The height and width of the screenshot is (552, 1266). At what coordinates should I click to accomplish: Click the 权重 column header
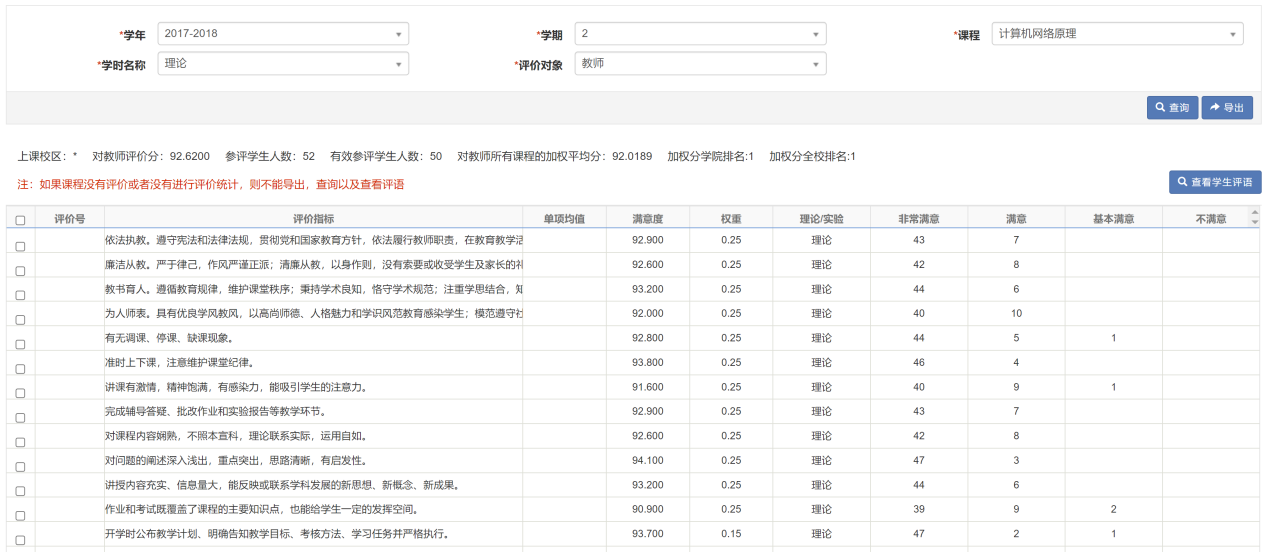731,218
